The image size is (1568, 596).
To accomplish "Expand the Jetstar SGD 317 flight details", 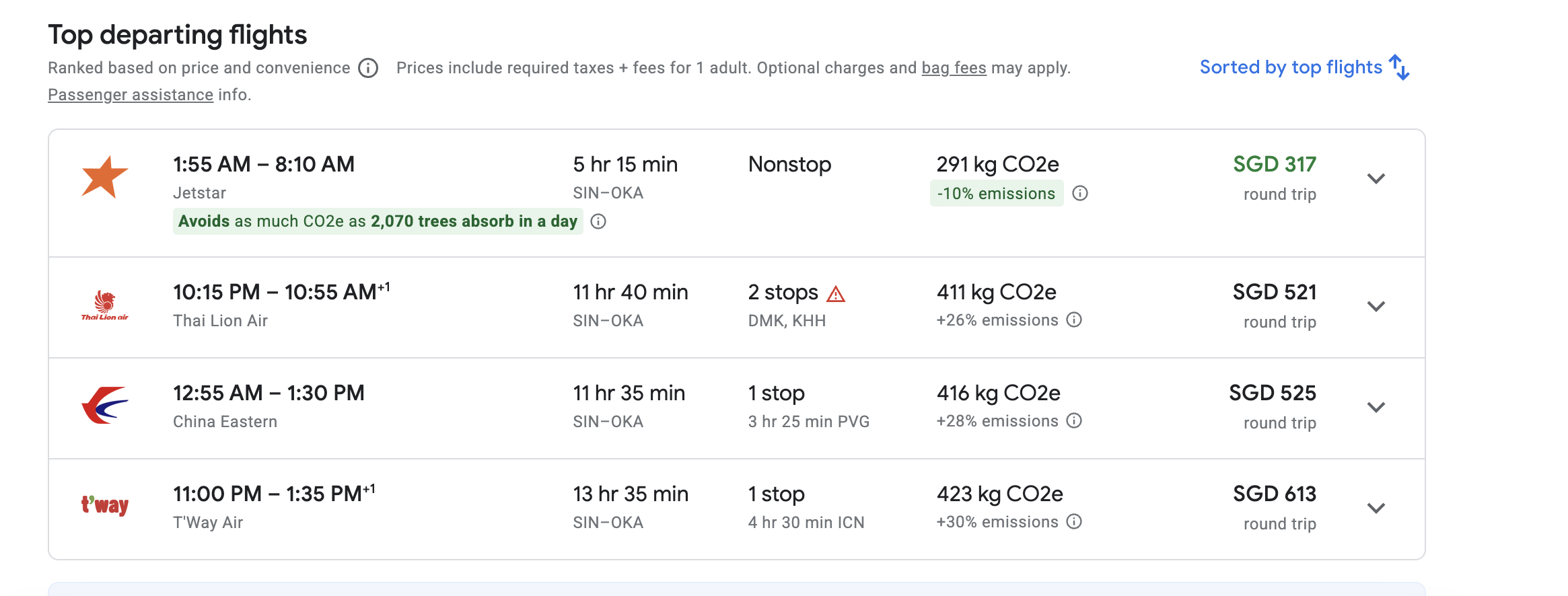I will [1376, 178].
